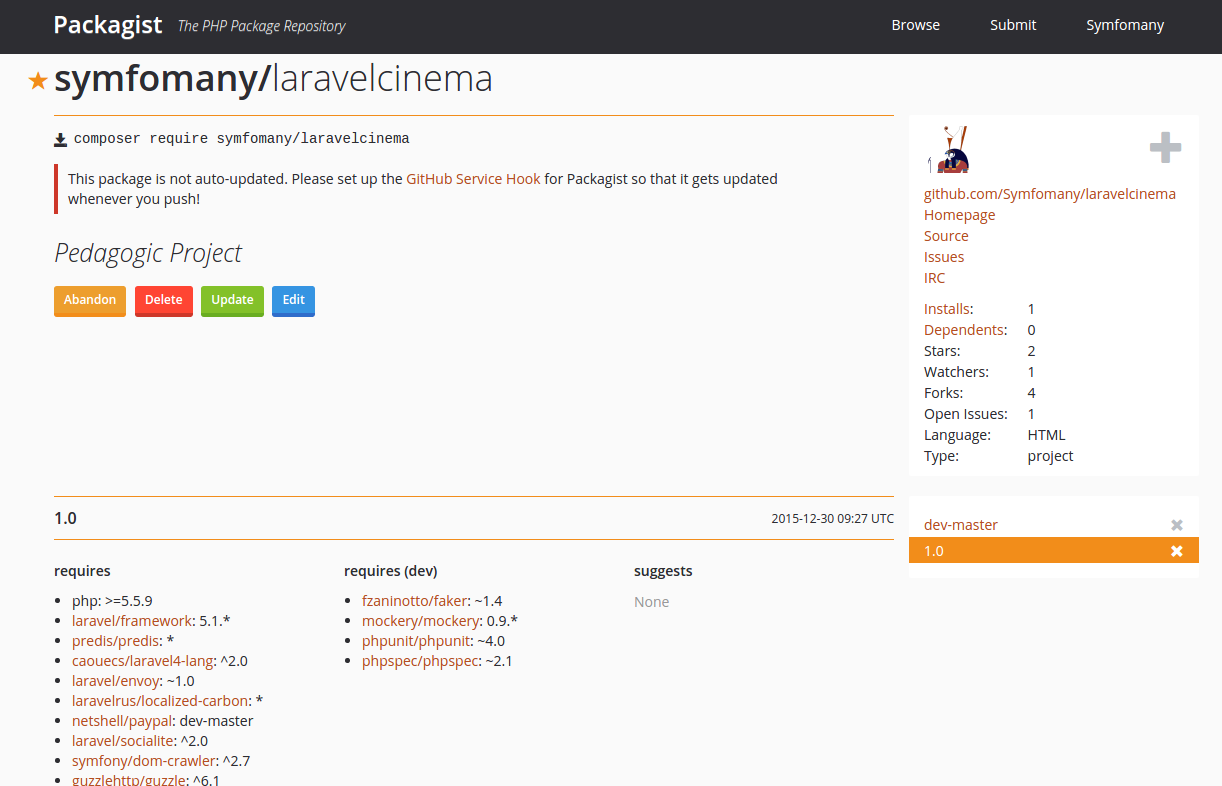Click the download icon before composer command
The height and width of the screenshot is (786, 1222).
coord(61,139)
